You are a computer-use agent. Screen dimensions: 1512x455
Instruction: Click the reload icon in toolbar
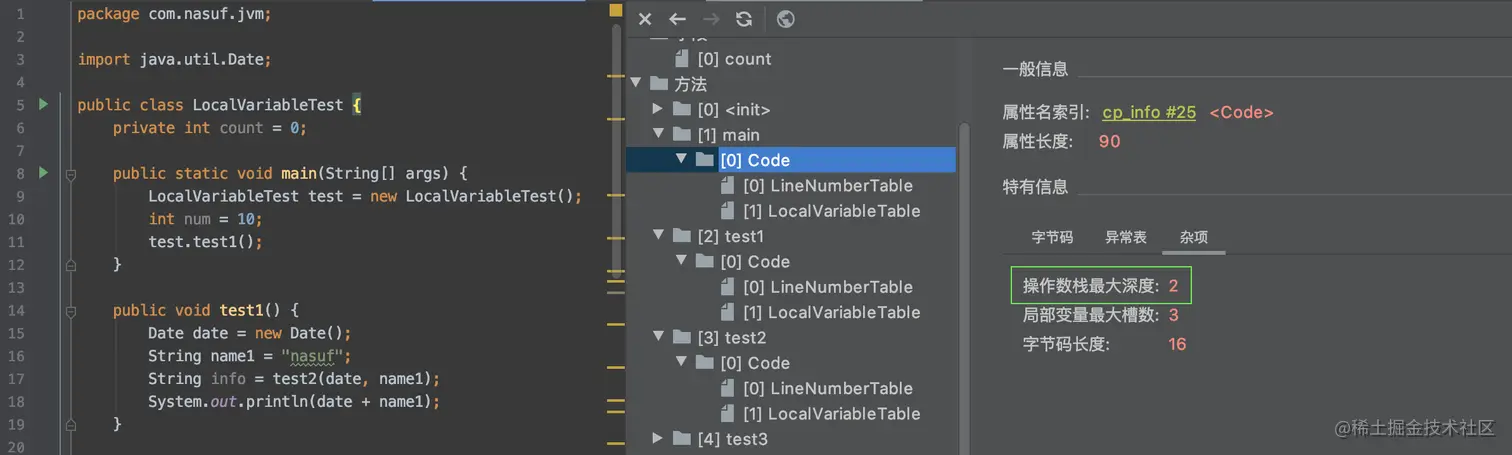tap(743, 19)
